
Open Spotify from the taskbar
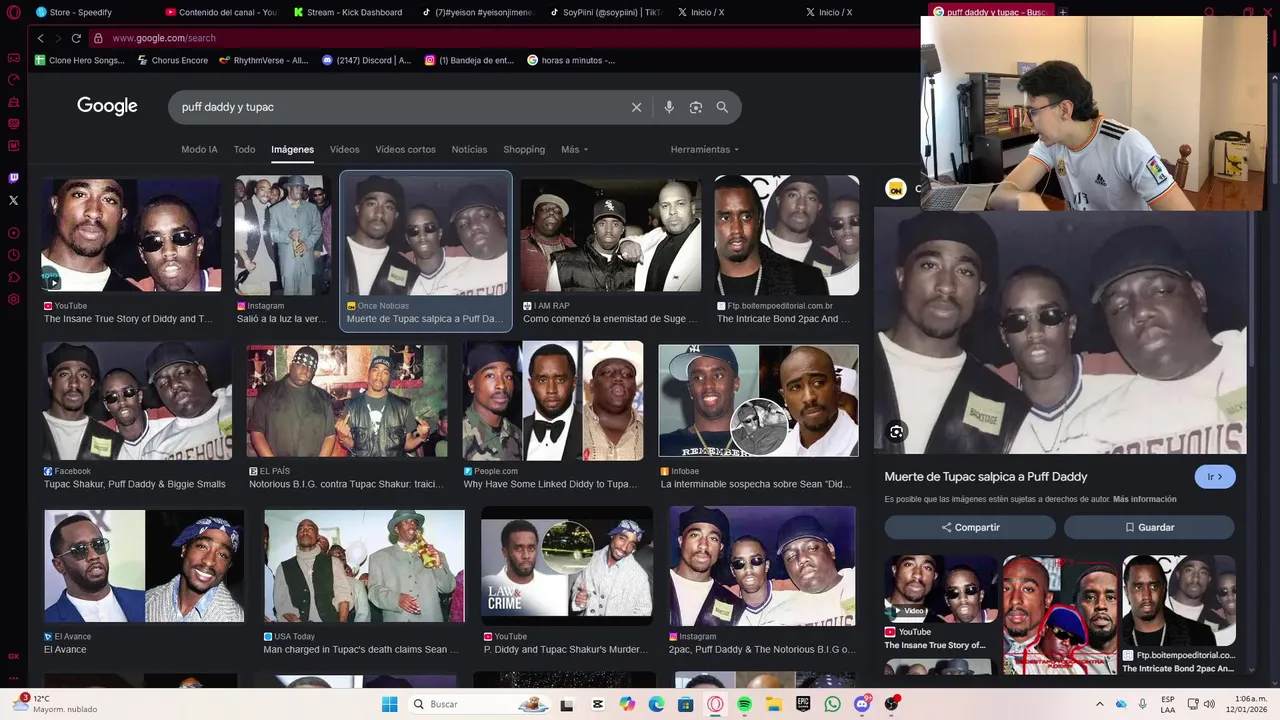[744, 704]
